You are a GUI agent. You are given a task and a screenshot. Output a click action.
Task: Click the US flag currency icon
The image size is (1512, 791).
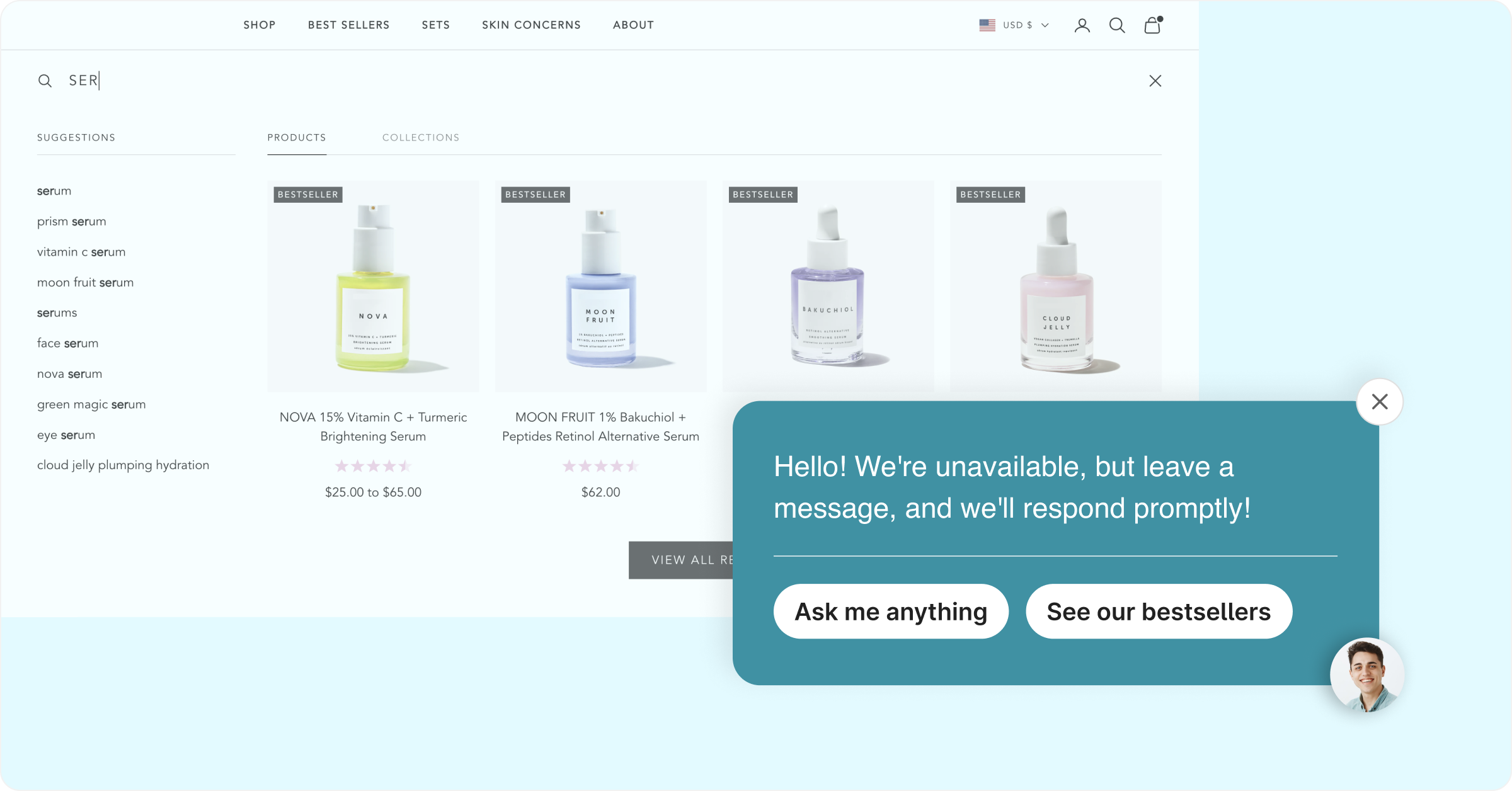[x=986, y=25]
